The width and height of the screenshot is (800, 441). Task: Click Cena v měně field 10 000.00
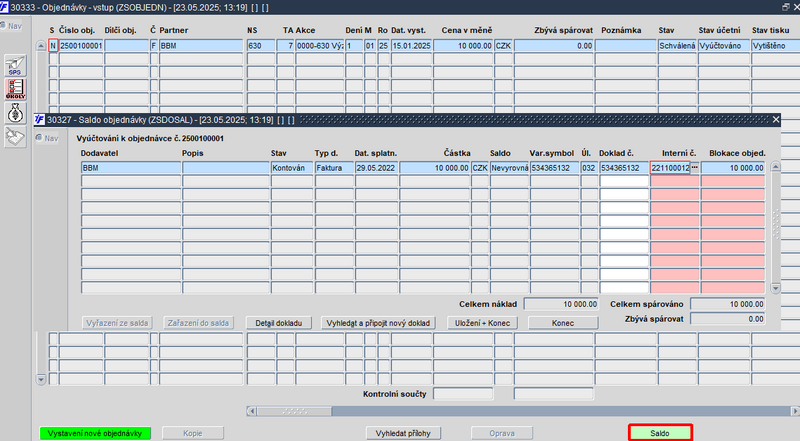click(x=463, y=45)
